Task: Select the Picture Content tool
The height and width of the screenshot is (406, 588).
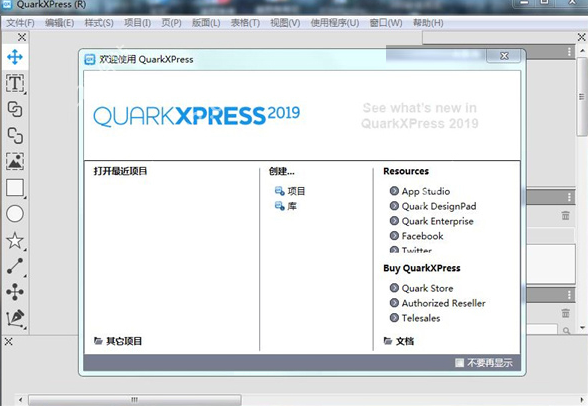Action: 15,161
